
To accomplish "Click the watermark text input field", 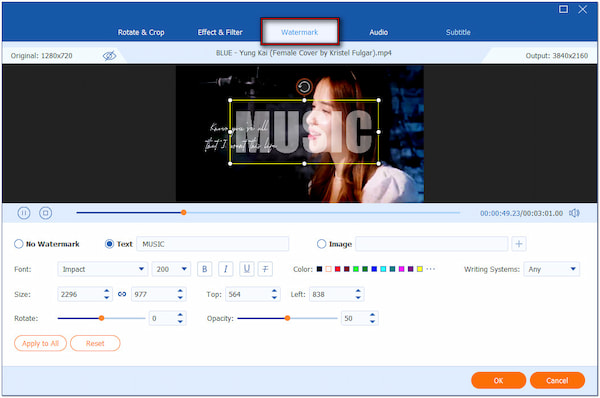I will coord(212,244).
